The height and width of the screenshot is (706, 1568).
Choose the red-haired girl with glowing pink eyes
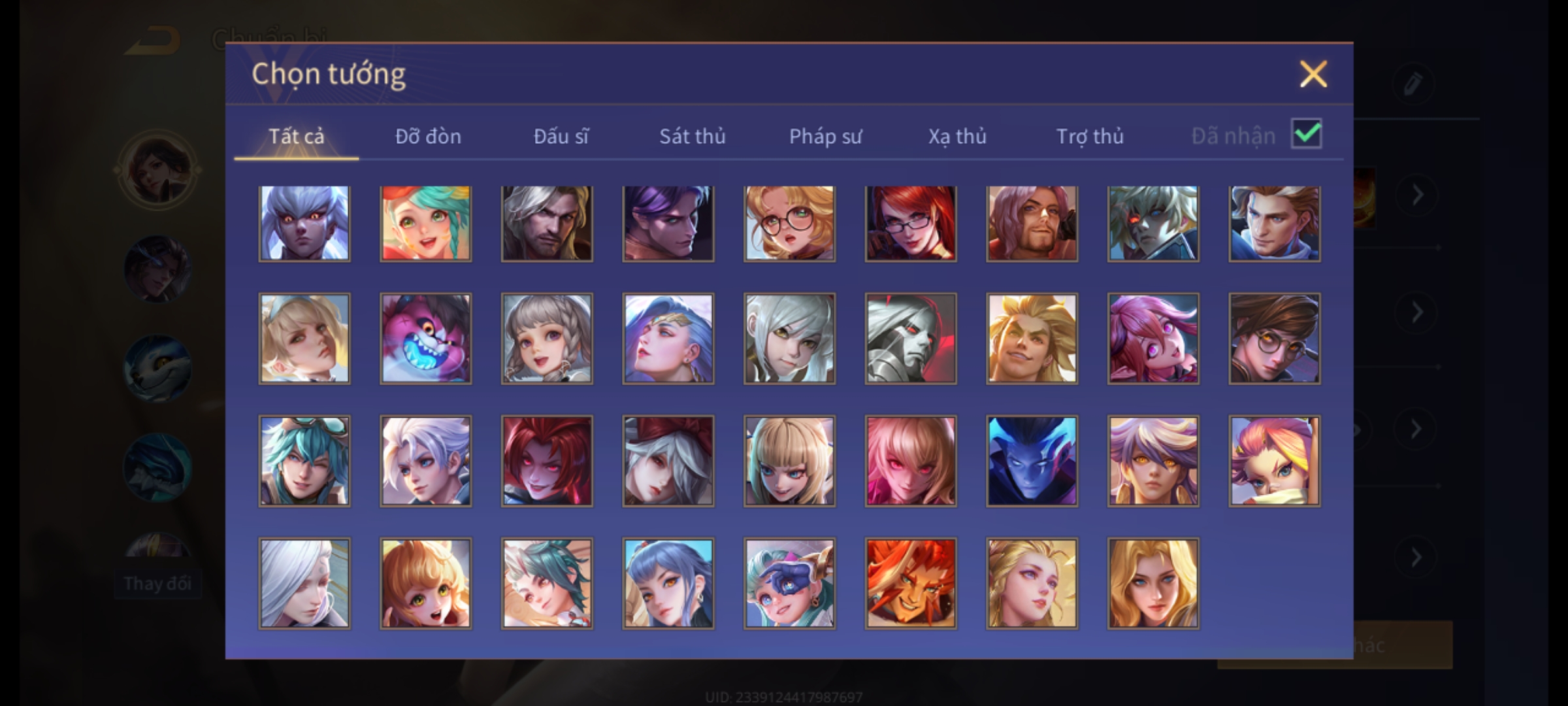pyautogui.click(x=547, y=462)
